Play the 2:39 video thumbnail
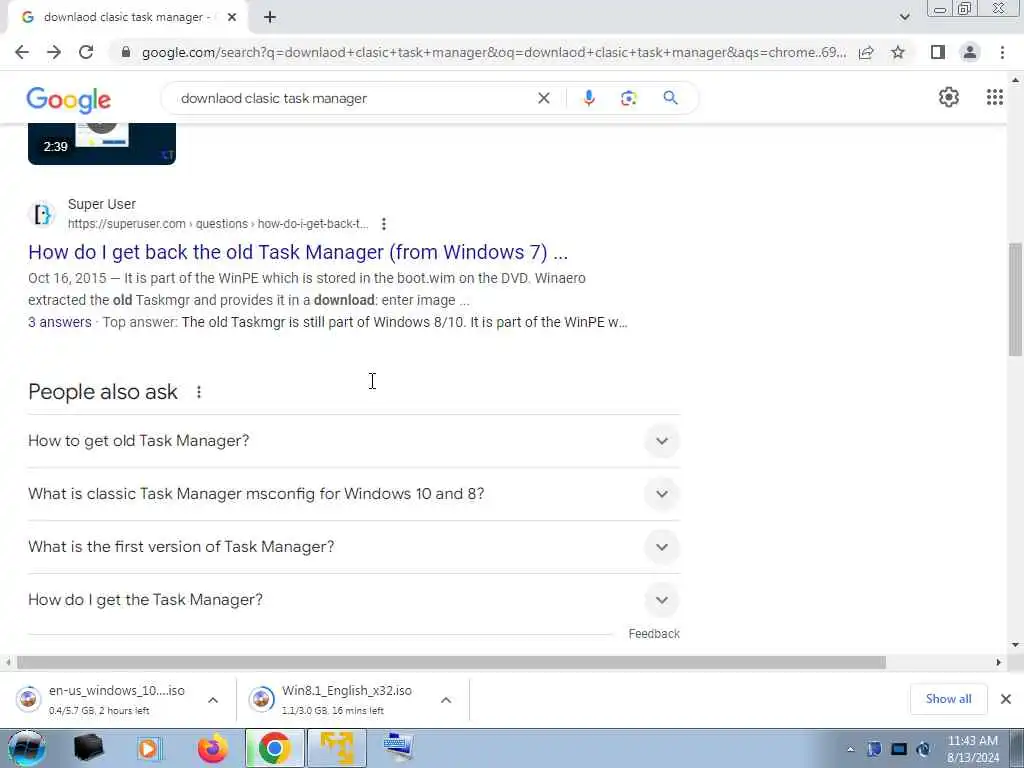Screen dimensions: 1024x768 (x=102, y=144)
